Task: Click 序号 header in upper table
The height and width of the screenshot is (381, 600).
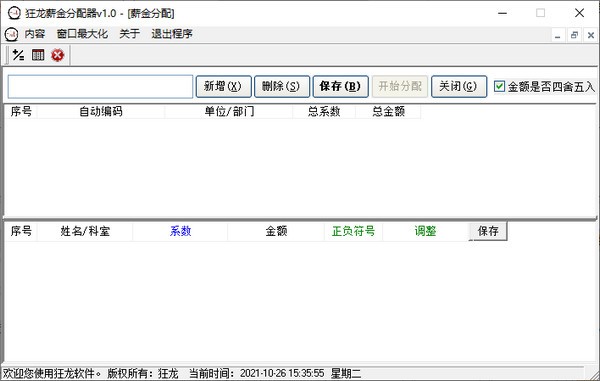Action: [x=21, y=112]
